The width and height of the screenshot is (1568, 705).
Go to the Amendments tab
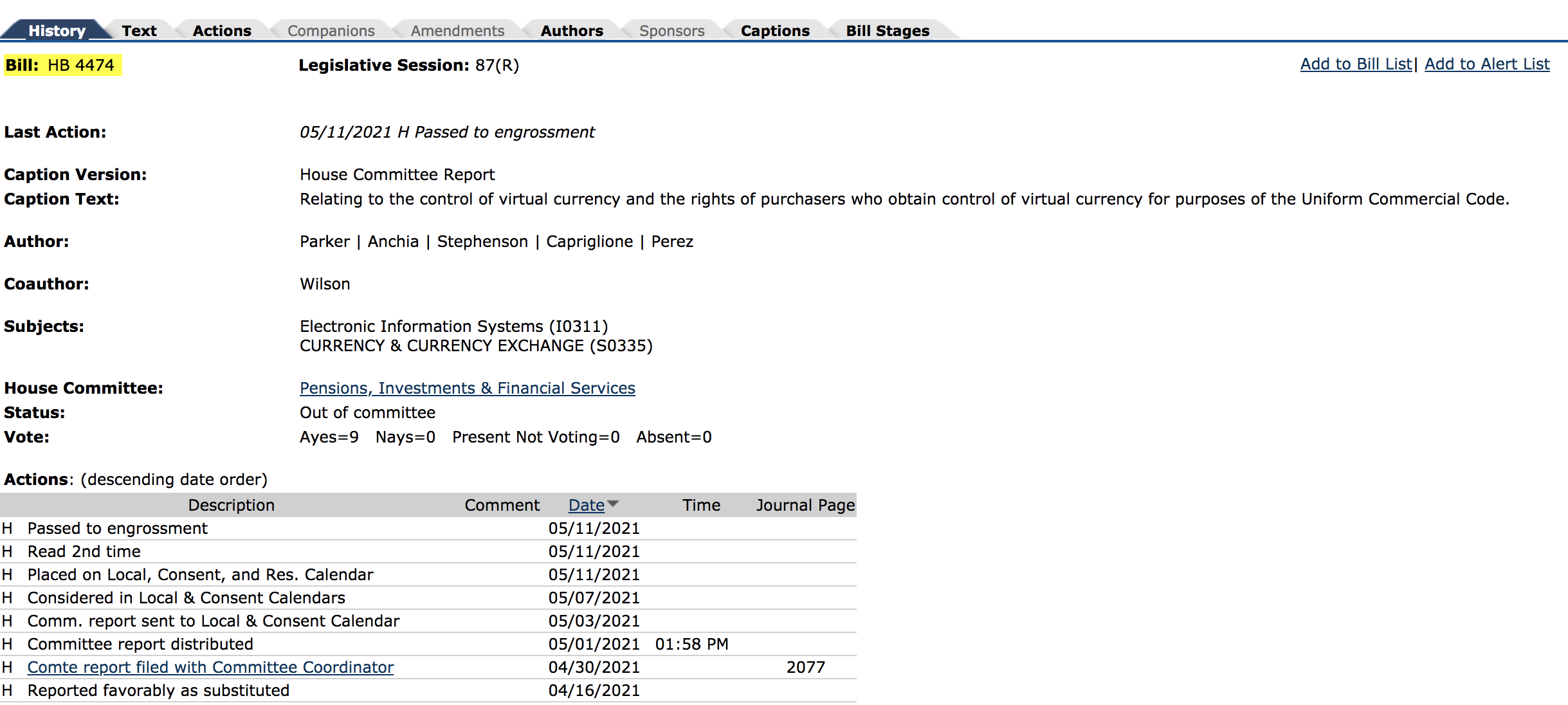click(457, 31)
